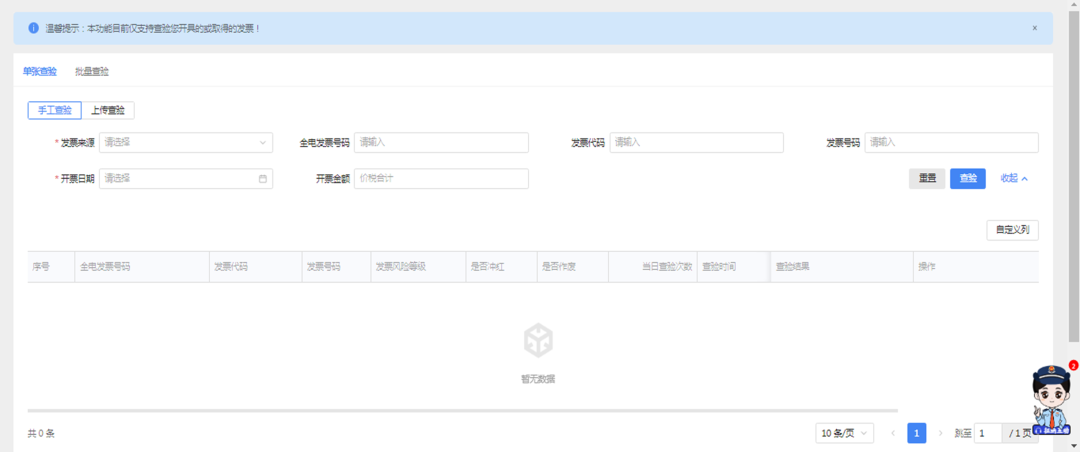Click the calendar icon in 开票日期 field

tap(262, 178)
